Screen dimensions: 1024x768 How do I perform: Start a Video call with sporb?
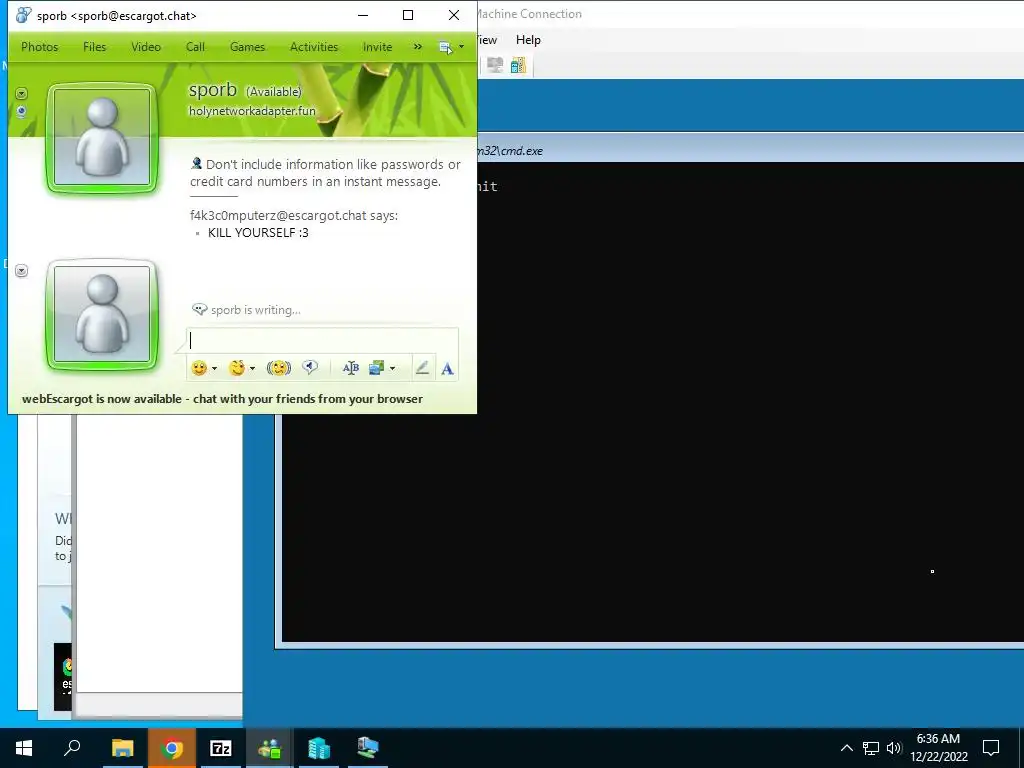146,47
